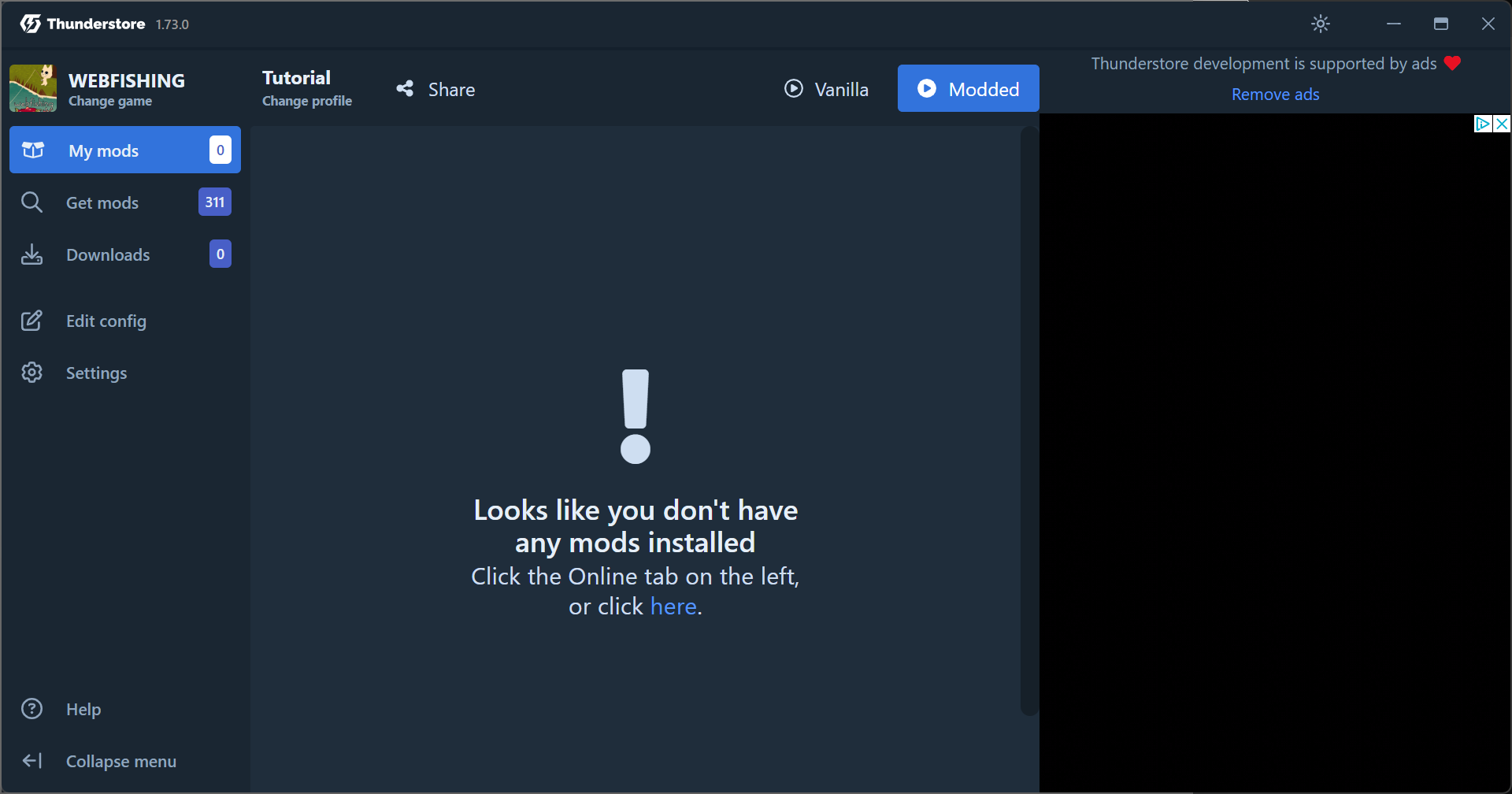The width and height of the screenshot is (1512, 794).
Task: Close the Thunderstore window
Action: pos(1488,24)
